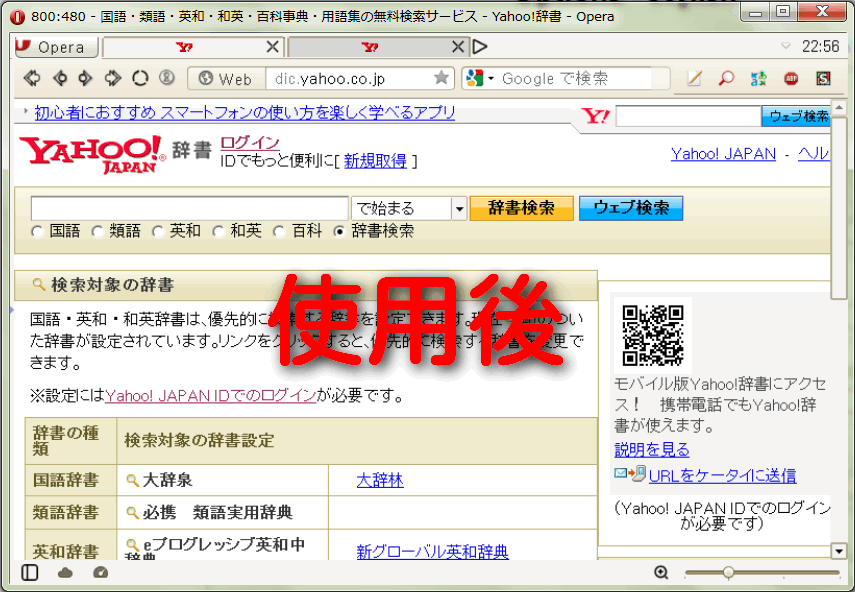This screenshot has width=855, height=592.
Task: Click the triangle button beside the tabs
Action: 480,47
